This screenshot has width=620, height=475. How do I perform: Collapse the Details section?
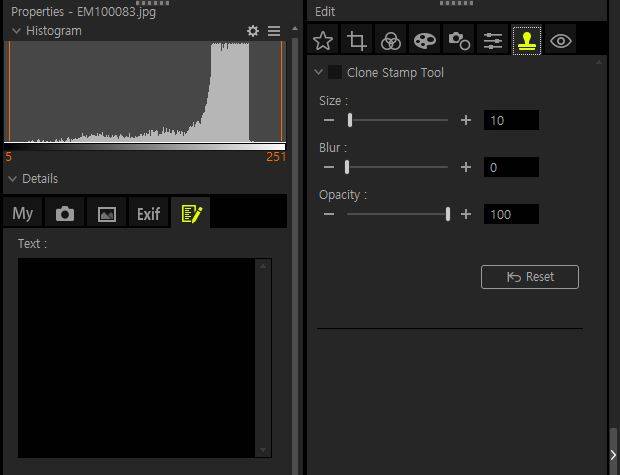(12, 179)
